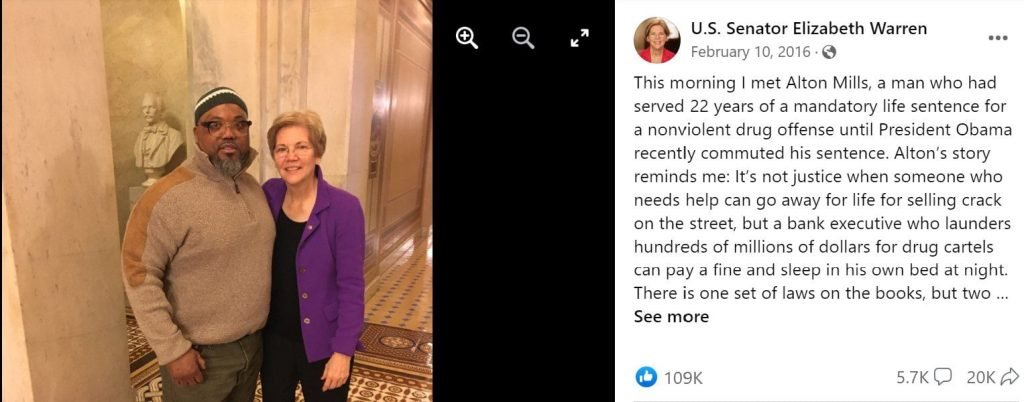
Task: Click the share arrow icon
Action: click(1010, 377)
